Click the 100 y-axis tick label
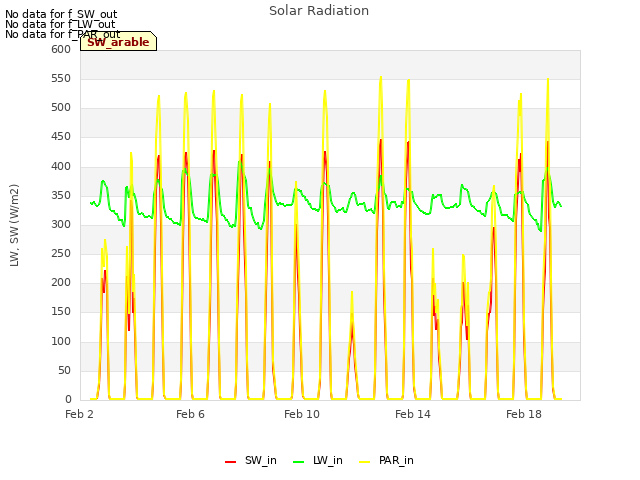This screenshot has width=640, height=480. [61, 341]
